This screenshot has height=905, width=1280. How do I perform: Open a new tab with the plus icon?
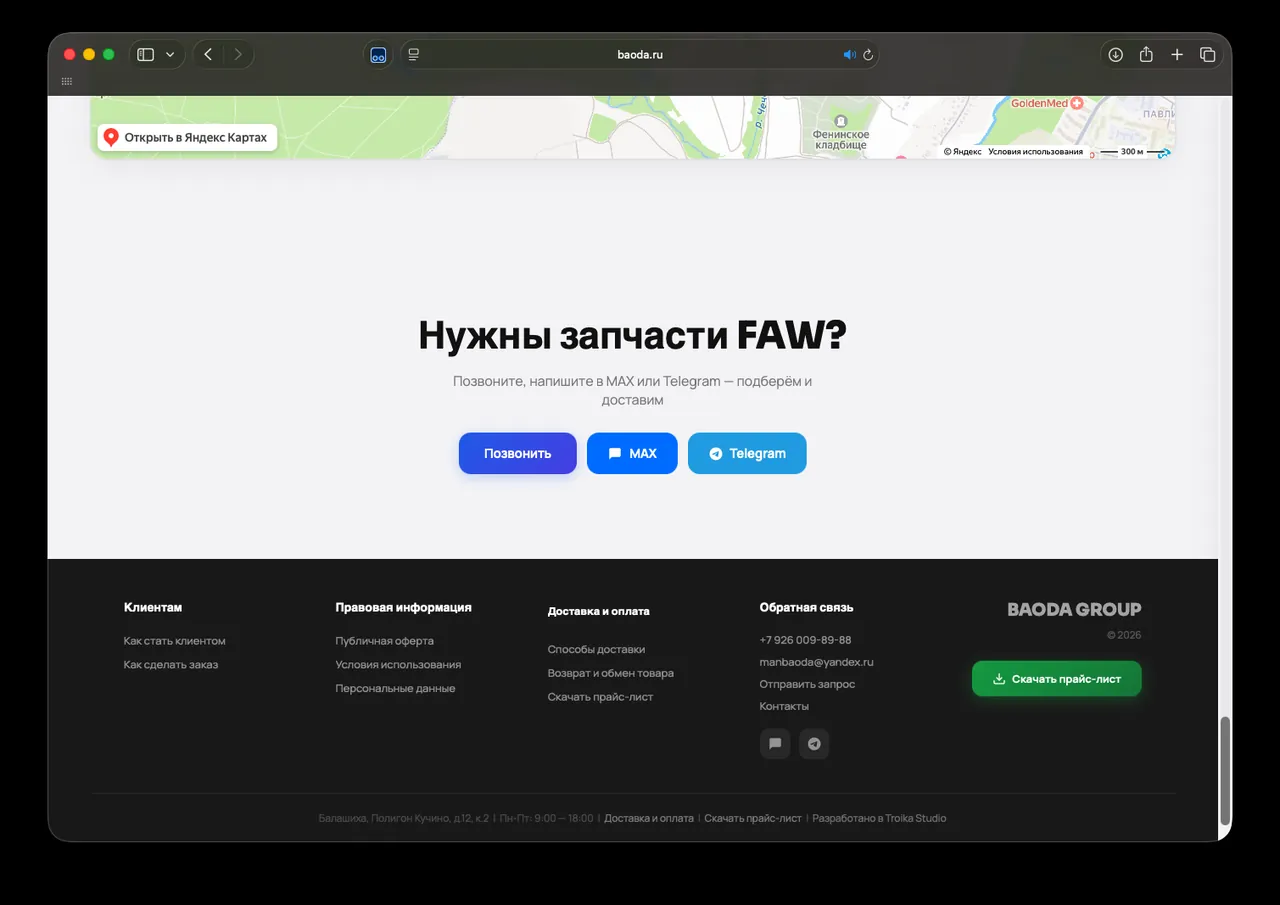tap(1177, 54)
